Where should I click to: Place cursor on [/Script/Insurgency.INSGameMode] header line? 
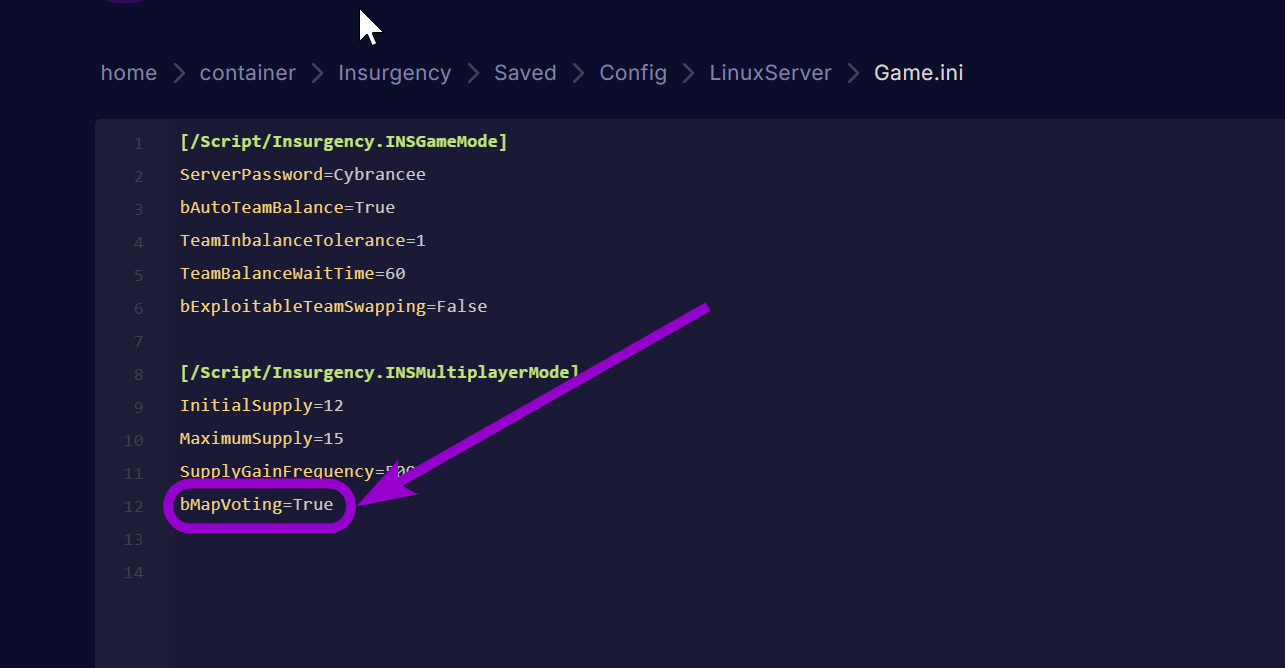(x=344, y=142)
